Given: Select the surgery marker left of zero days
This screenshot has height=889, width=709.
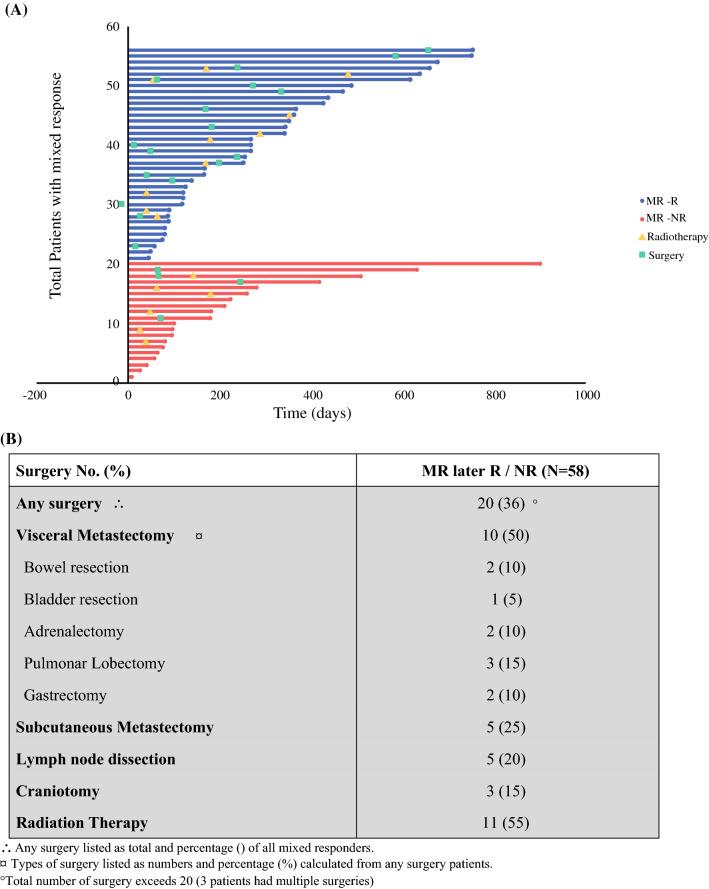Looking at the screenshot, I should [121, 204].
